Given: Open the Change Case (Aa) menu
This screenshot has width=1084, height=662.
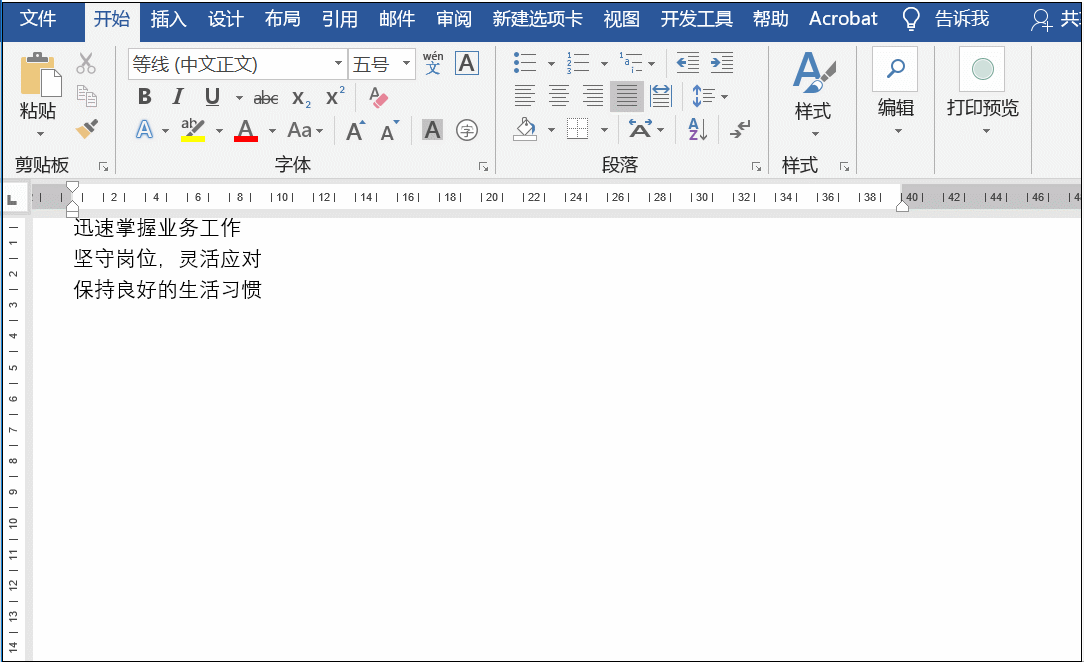Looking at the screenshot, I should coord(305,130).
